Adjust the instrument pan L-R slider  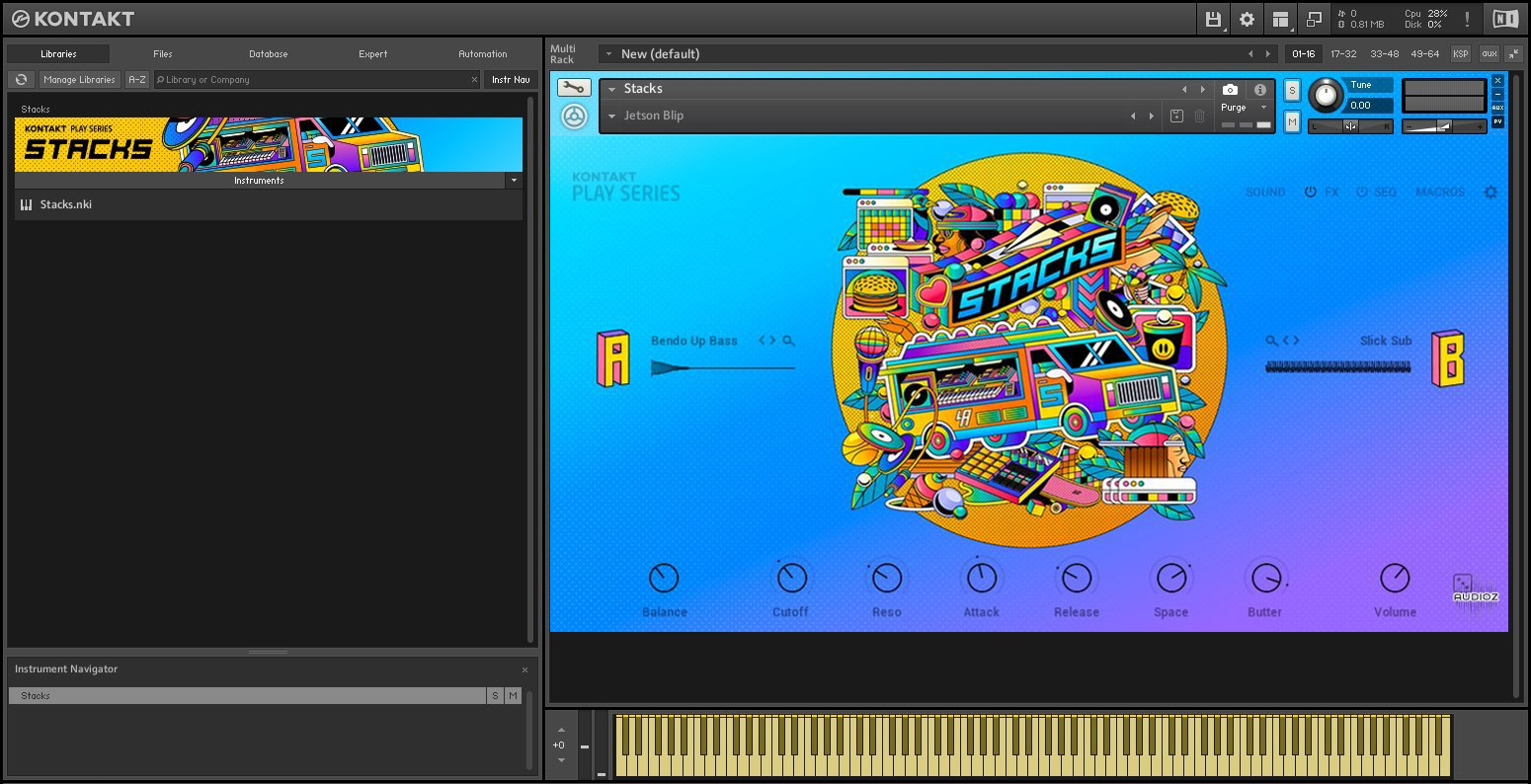(x=1350, y=126)
